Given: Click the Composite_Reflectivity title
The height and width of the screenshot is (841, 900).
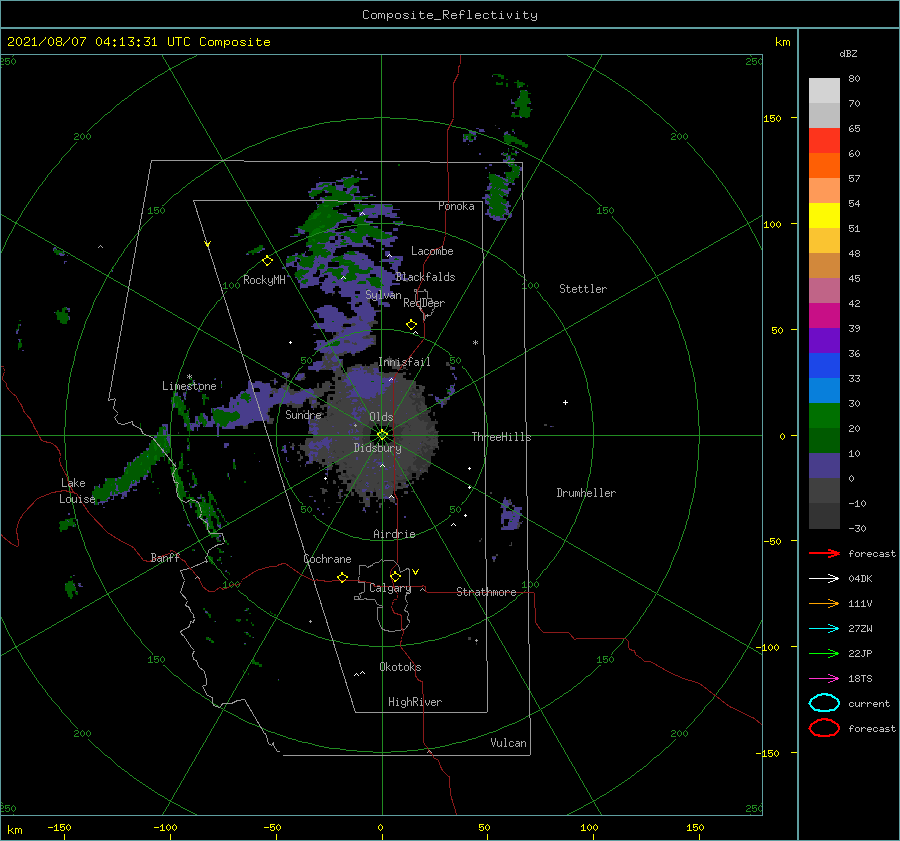Looking at the screenshot, I should click(450, 15).
